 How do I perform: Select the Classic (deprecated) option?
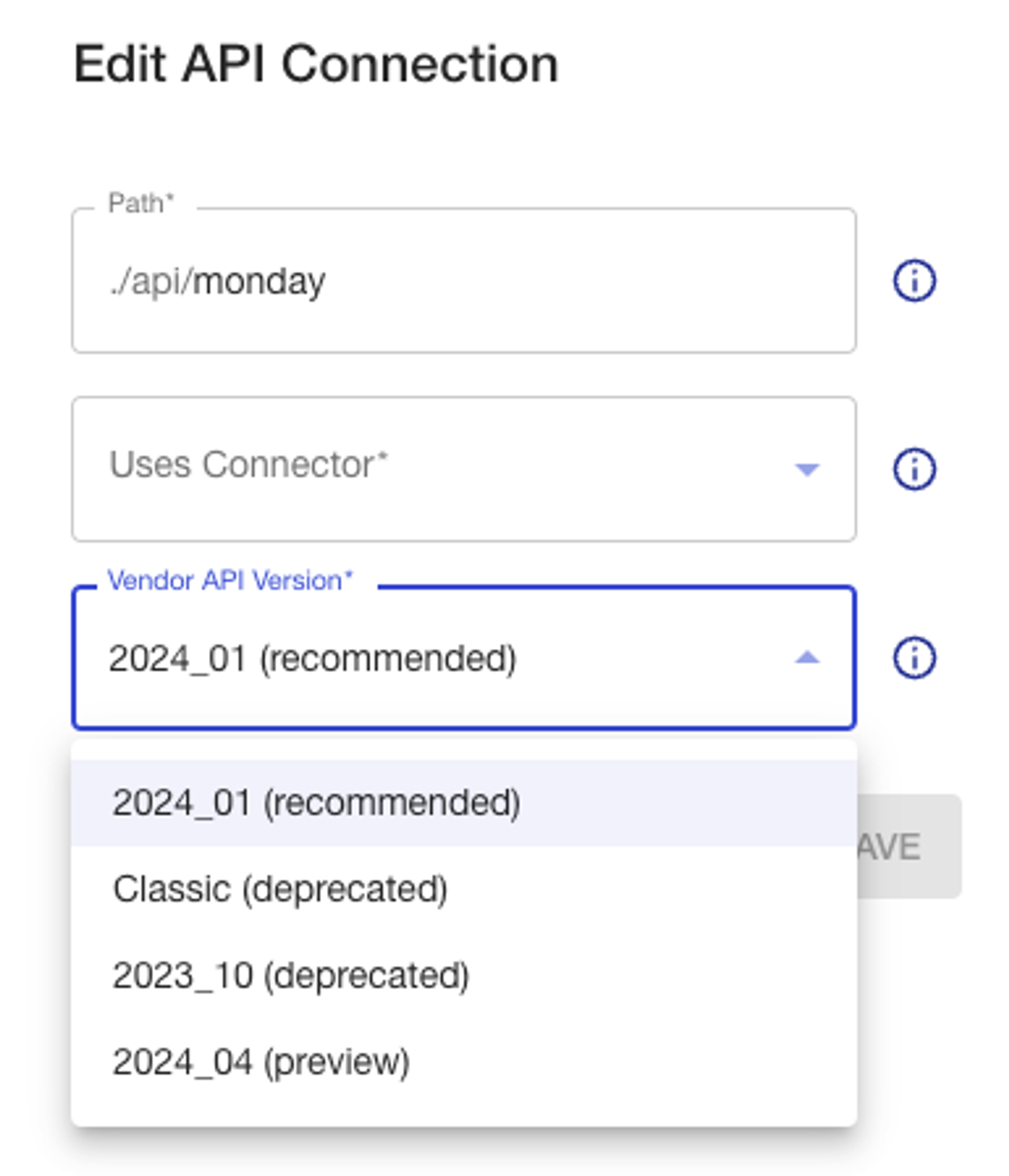point(280,889)
